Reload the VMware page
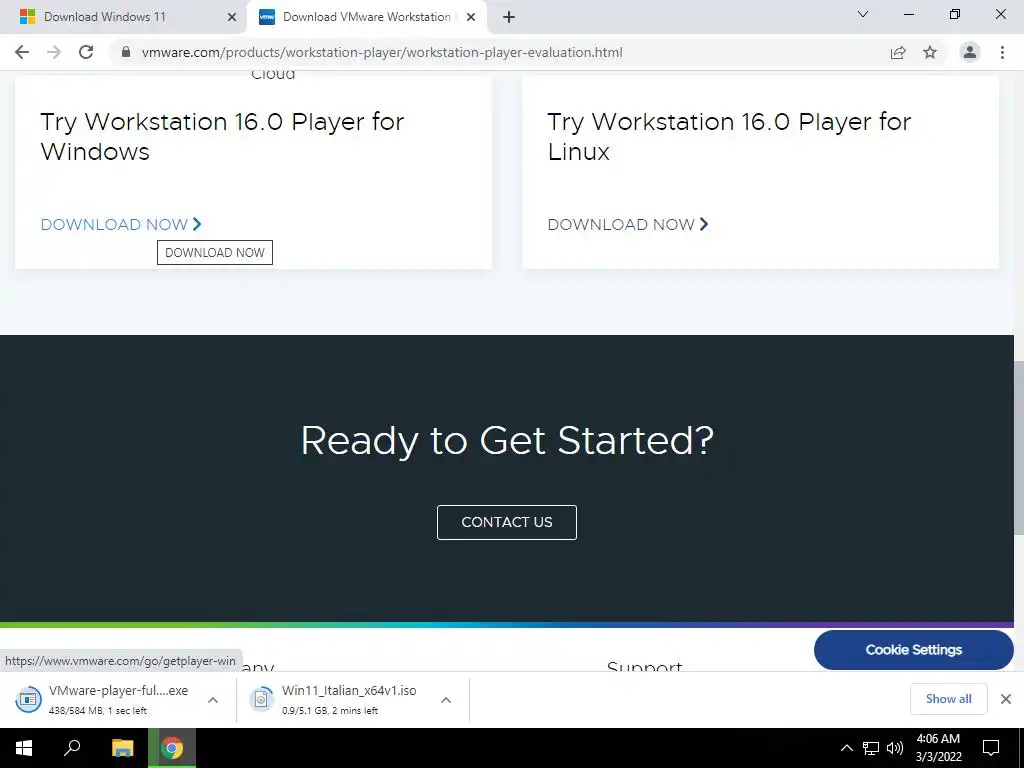1024x768 pixels. [x=86, y=52]
